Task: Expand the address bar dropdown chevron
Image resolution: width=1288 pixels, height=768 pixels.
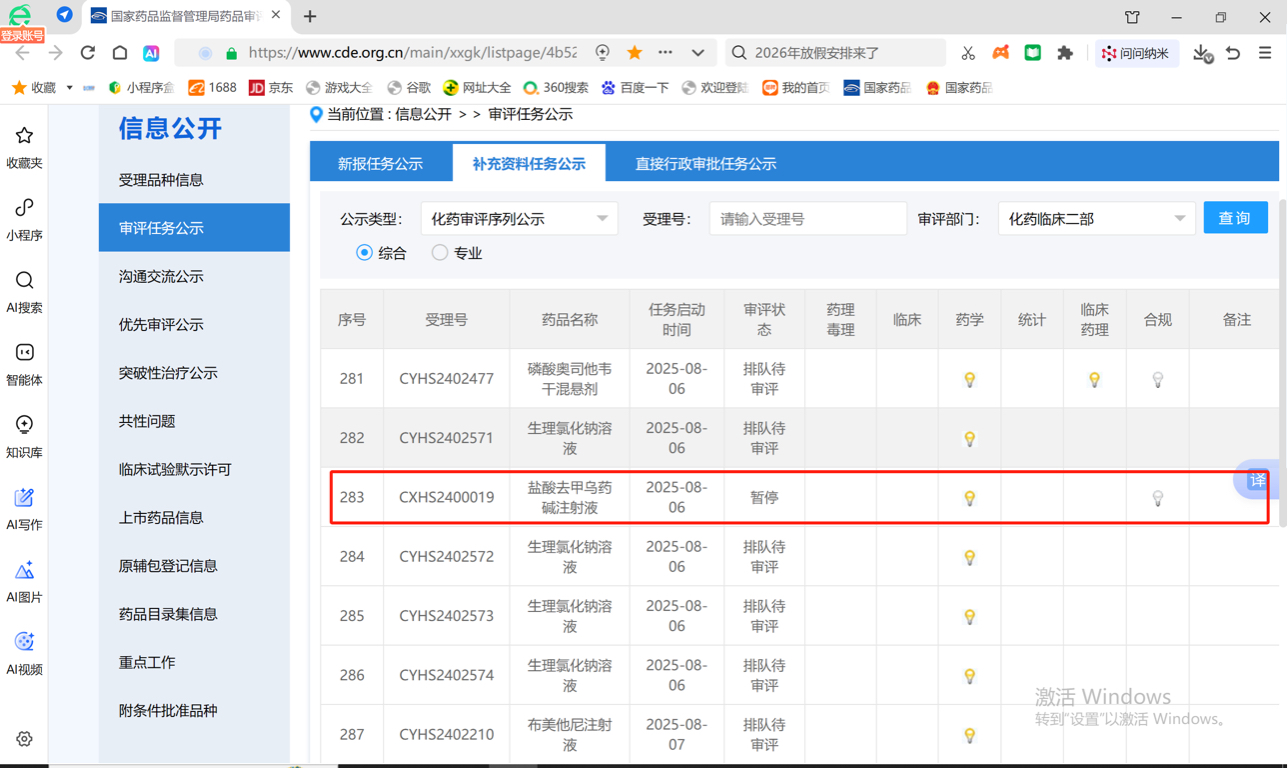Action: pos(698,53)
